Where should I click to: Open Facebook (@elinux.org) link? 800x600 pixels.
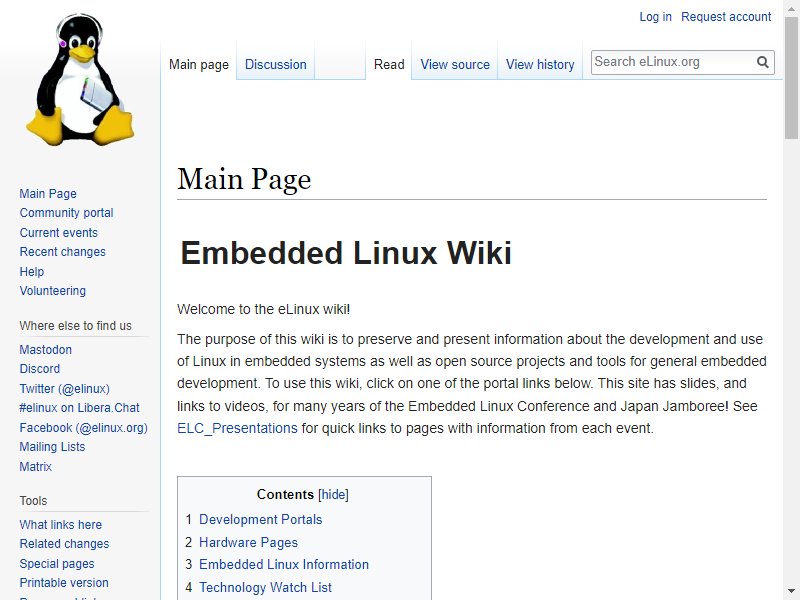tap(84, 428)
